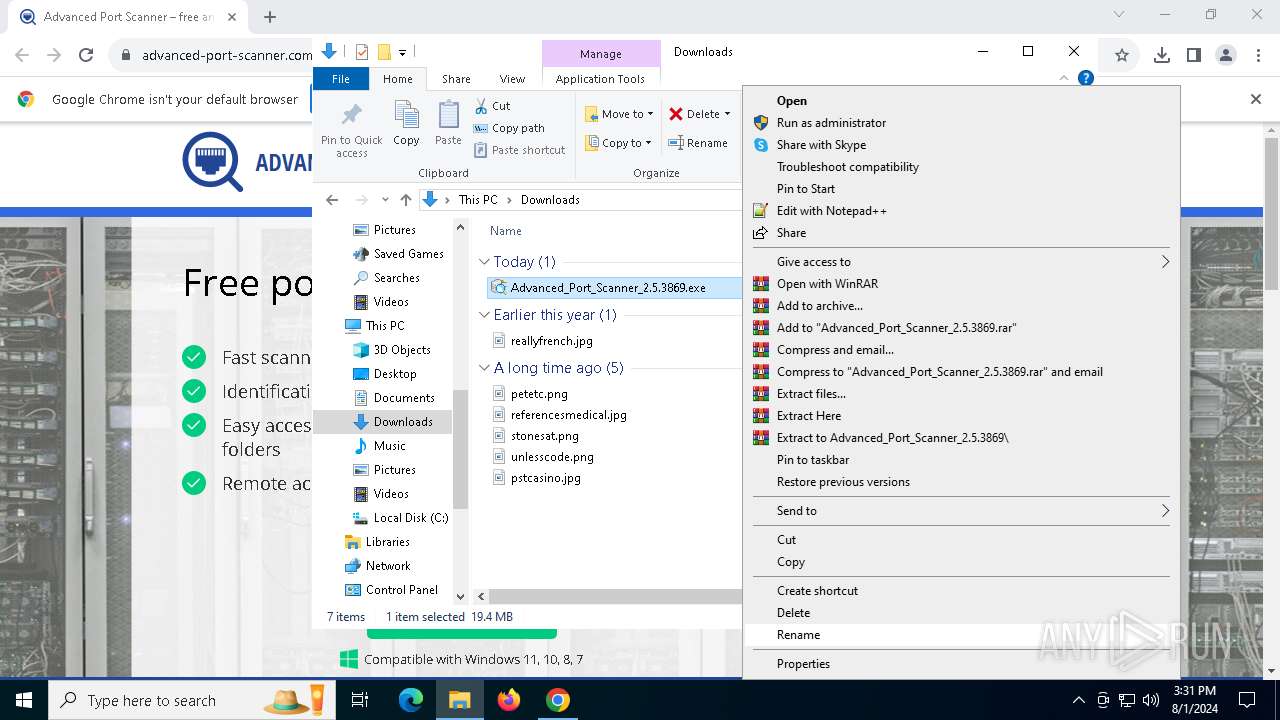Open Microsoft Edge from taskbar

click(411, 700)
